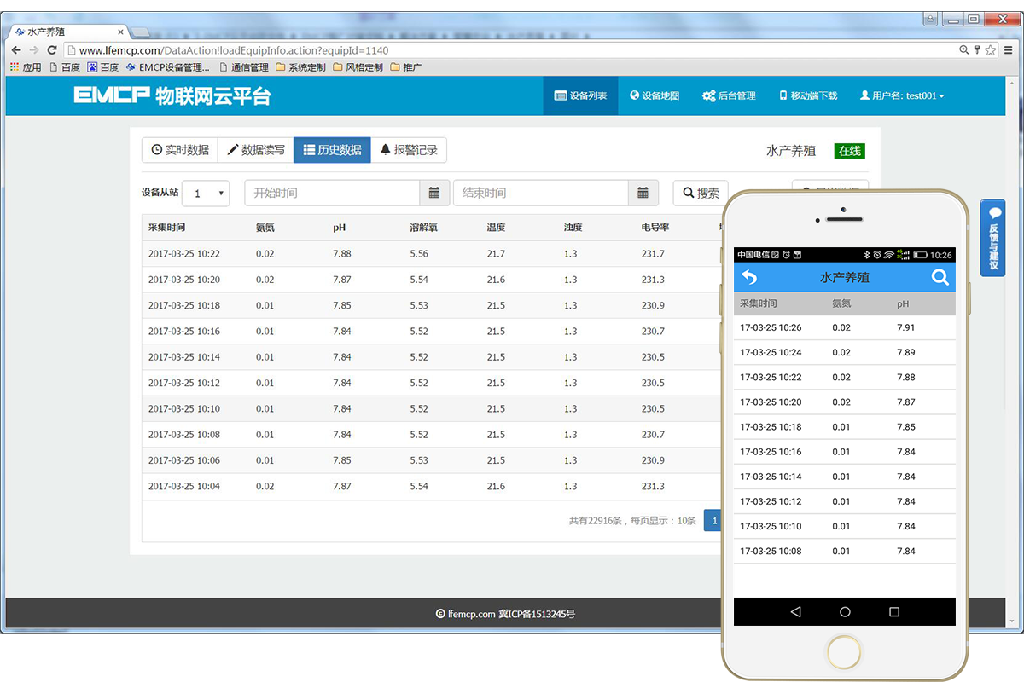
Task: Open the calendar picker for 开始时间
Action: (x=434, y=193)
